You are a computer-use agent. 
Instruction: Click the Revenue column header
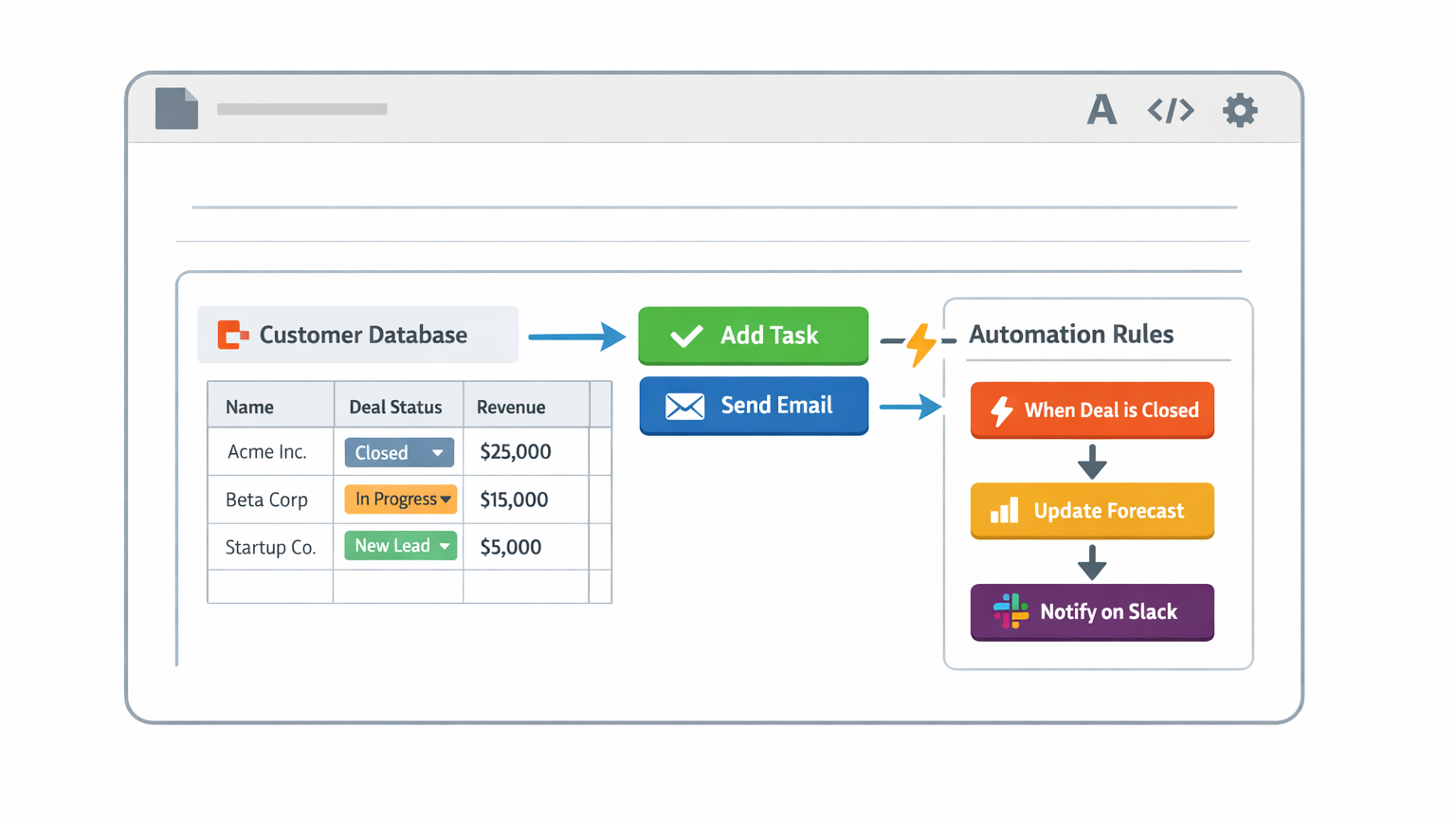click(511, 407)
